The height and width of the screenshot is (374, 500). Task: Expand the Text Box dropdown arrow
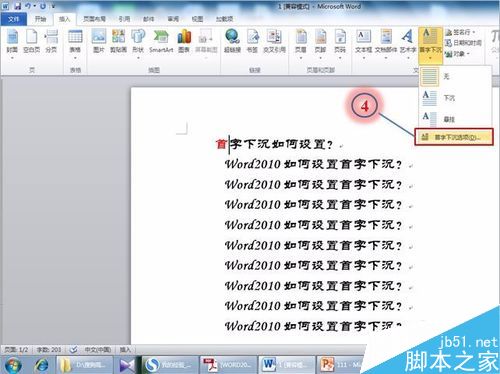363,58
